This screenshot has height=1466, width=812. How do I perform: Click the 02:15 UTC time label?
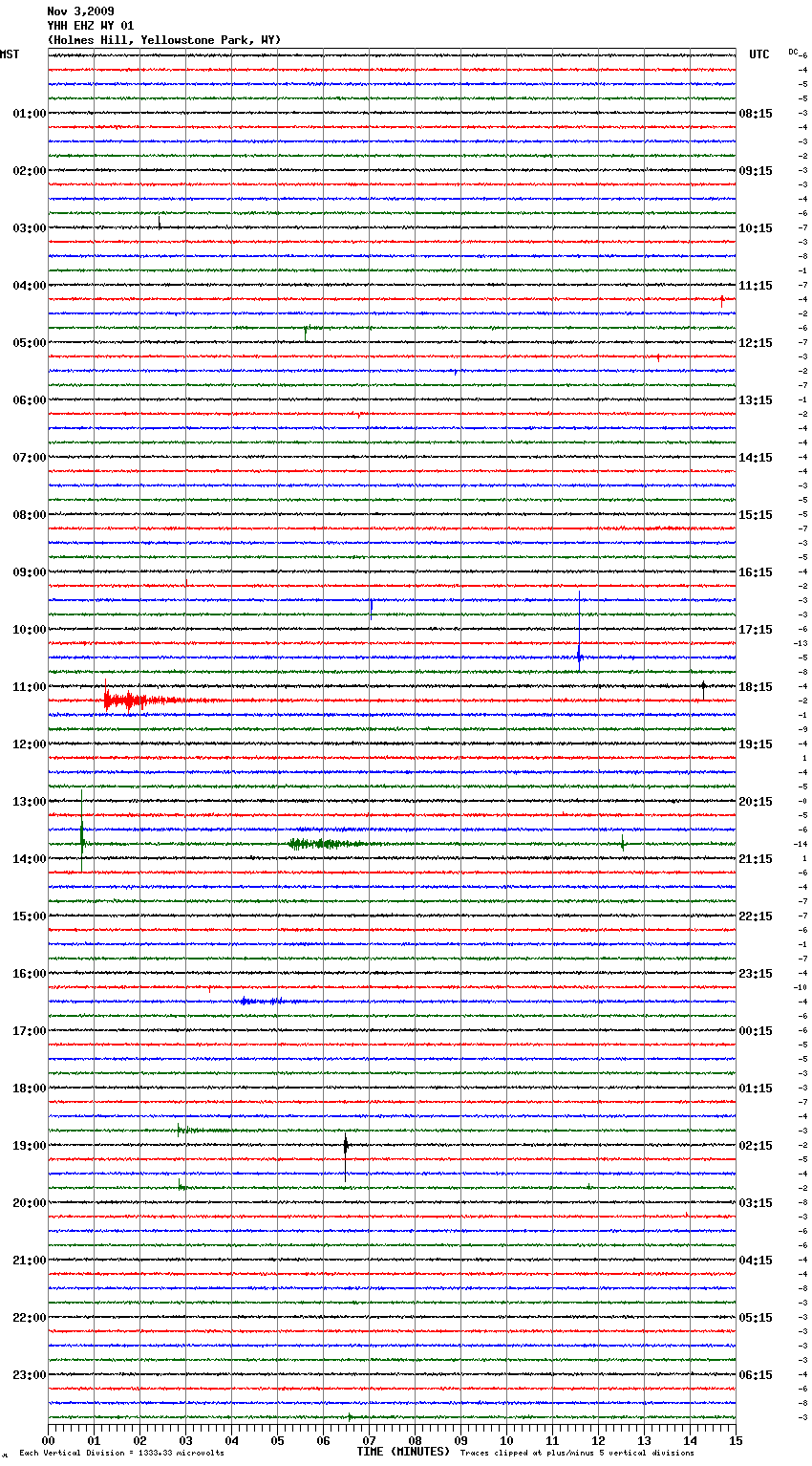pos(756,1146)
